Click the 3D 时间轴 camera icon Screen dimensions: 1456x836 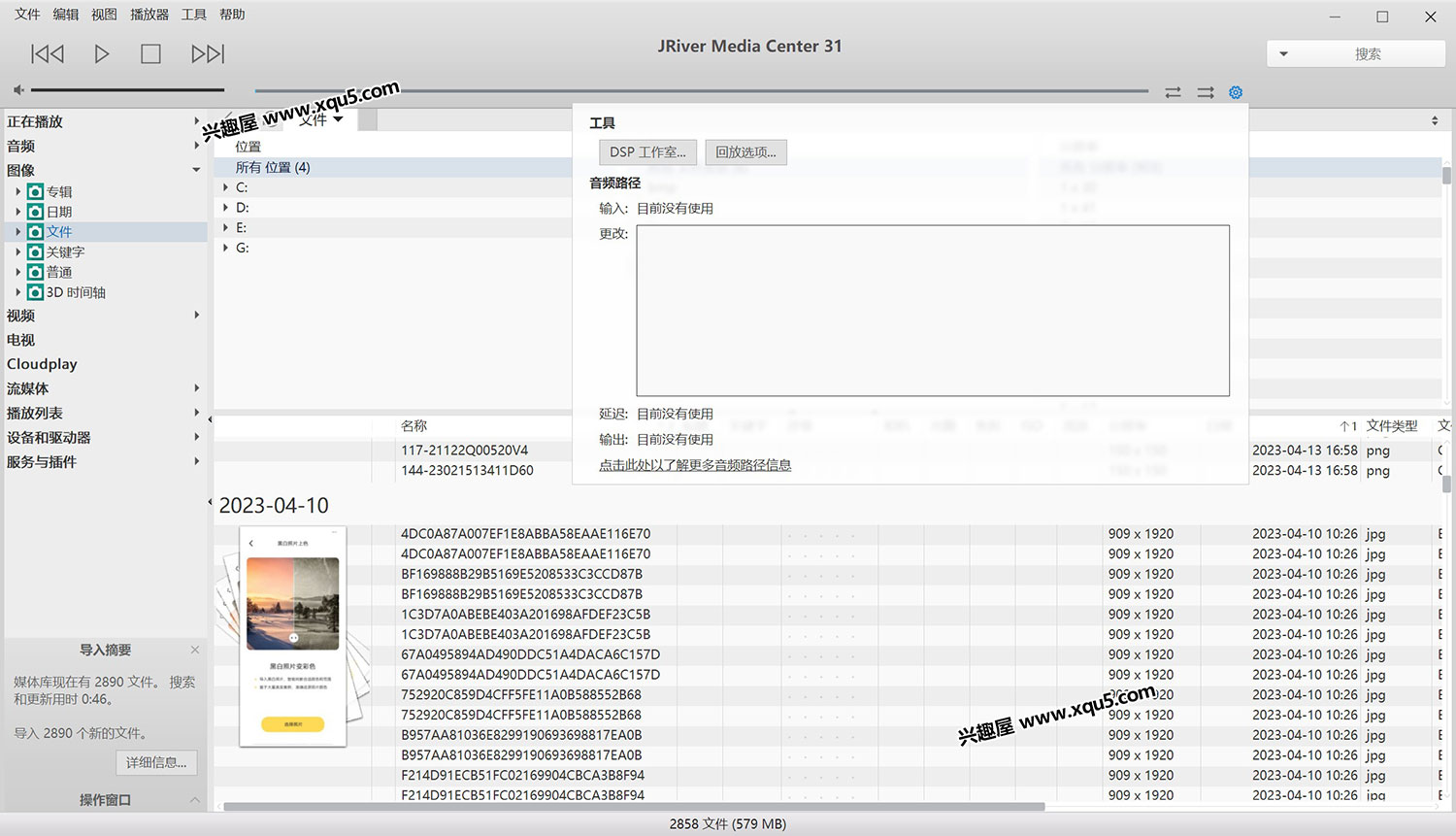(35, 292)
